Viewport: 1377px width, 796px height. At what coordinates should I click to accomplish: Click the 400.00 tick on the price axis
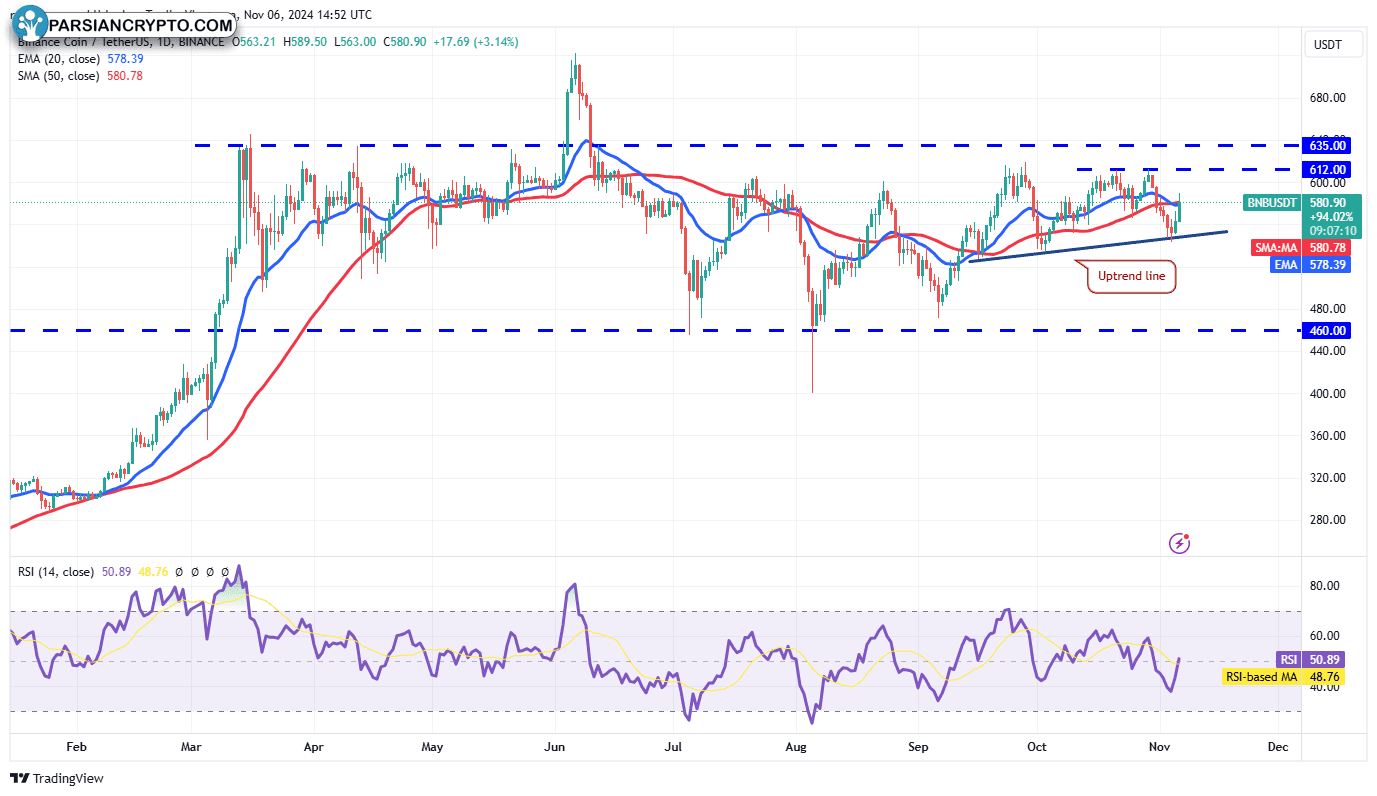point(1328,394)
